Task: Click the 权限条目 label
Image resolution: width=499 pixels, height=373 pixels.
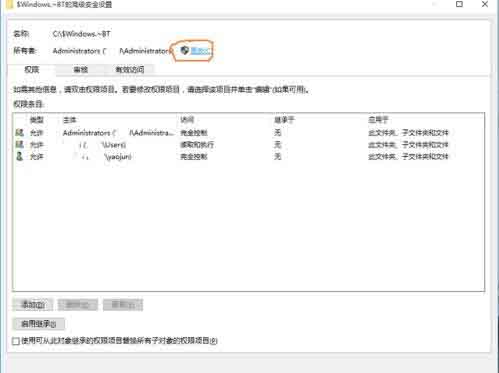Action: [29, 104]
